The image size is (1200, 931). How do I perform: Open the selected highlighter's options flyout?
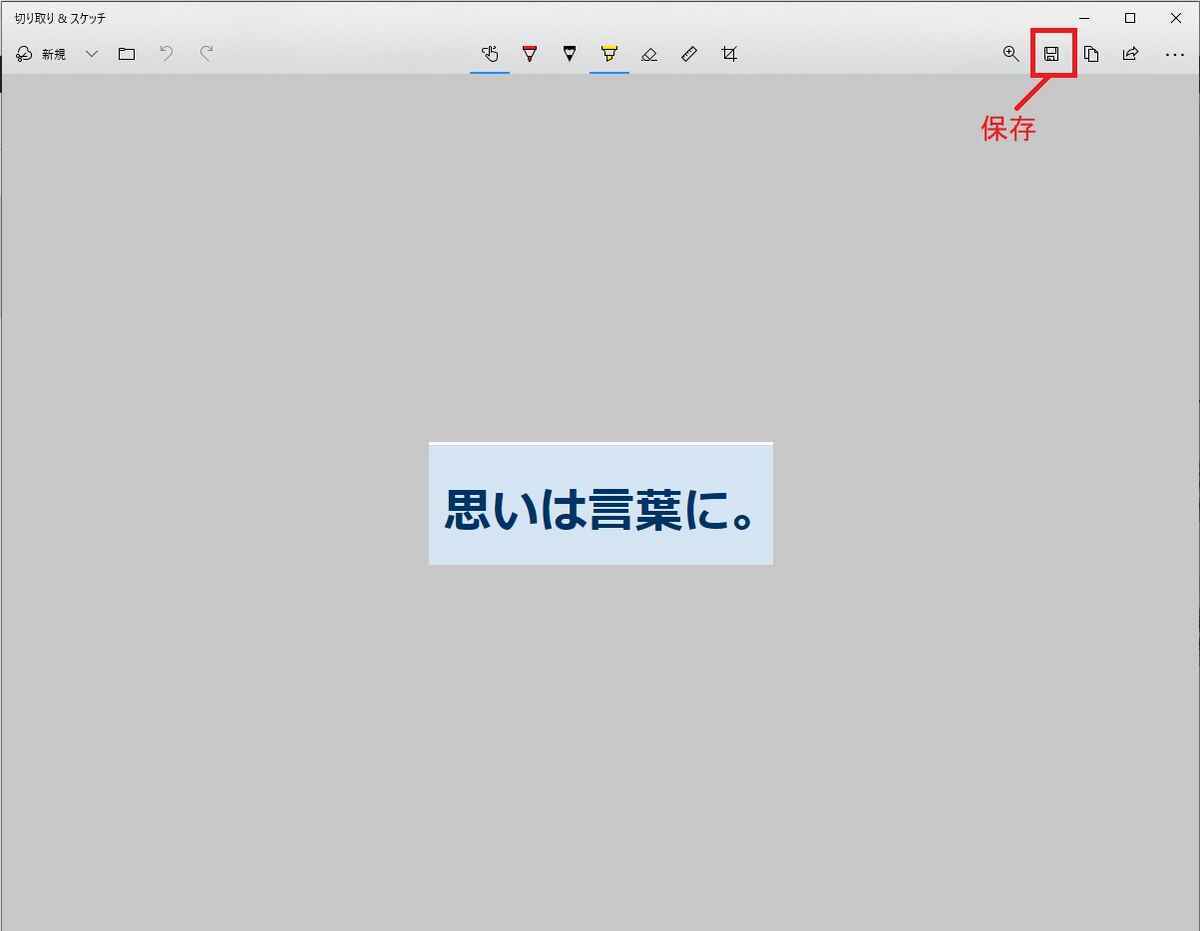tap(609, 54)
